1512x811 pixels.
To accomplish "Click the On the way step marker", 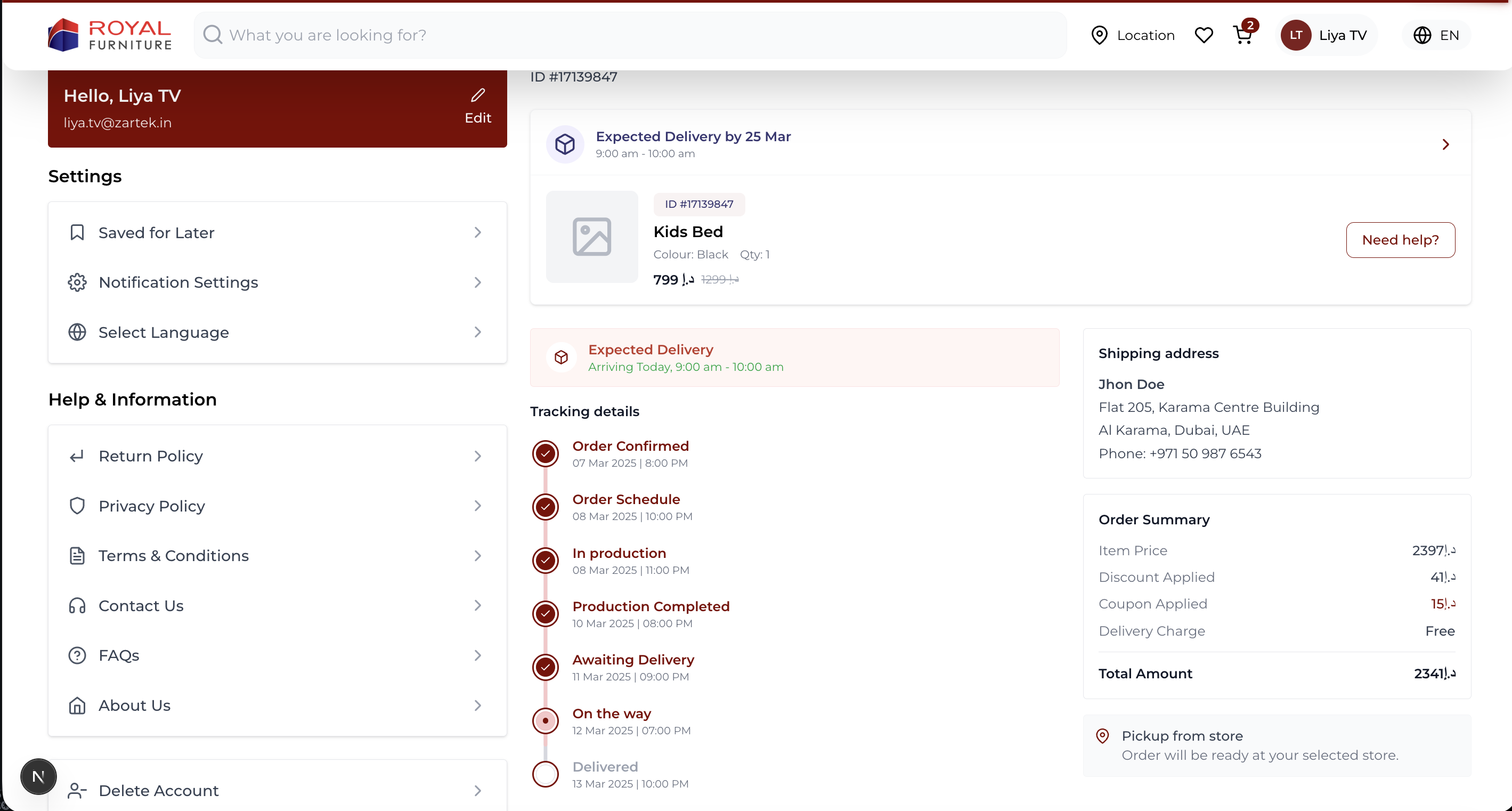I will coord(545,720).
